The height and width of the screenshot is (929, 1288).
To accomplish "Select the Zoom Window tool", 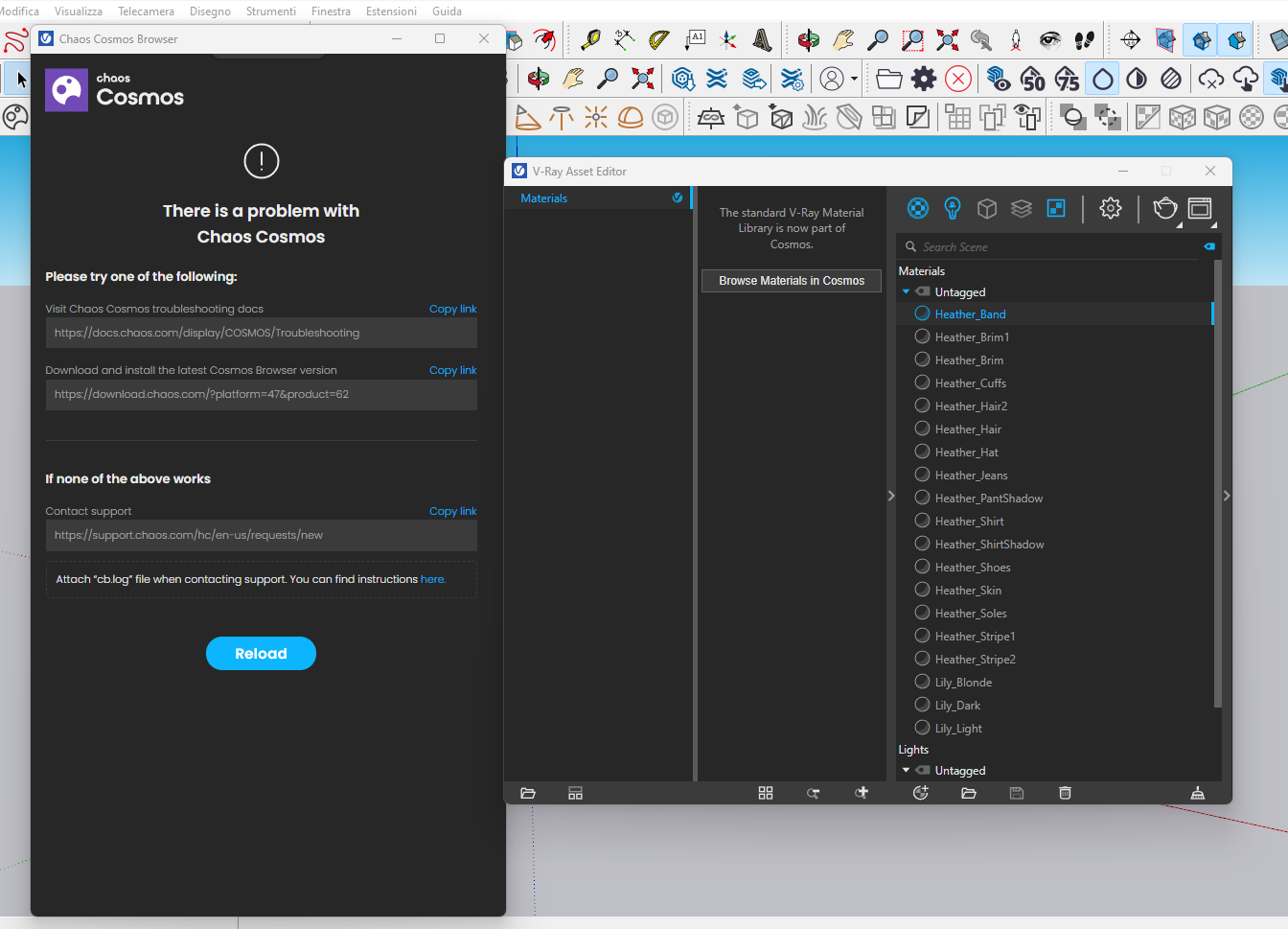I will 913,40.
